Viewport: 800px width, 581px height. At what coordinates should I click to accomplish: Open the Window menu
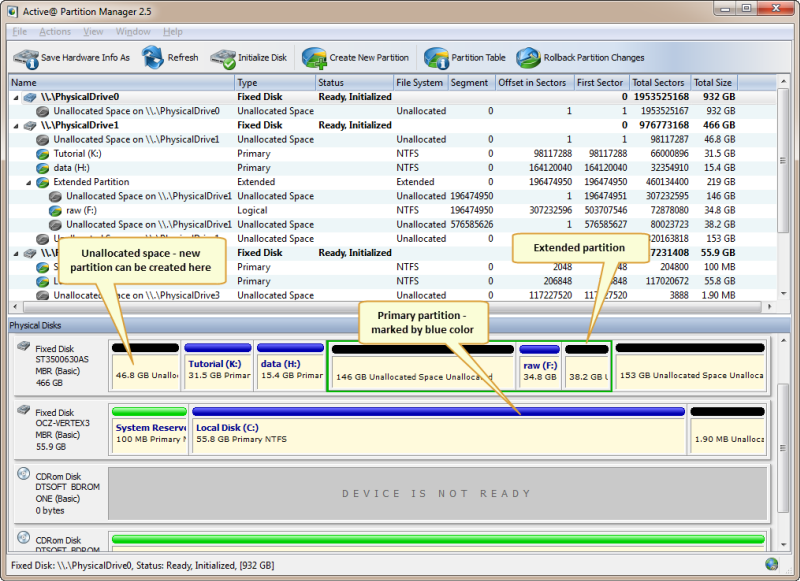click(133, 31)
